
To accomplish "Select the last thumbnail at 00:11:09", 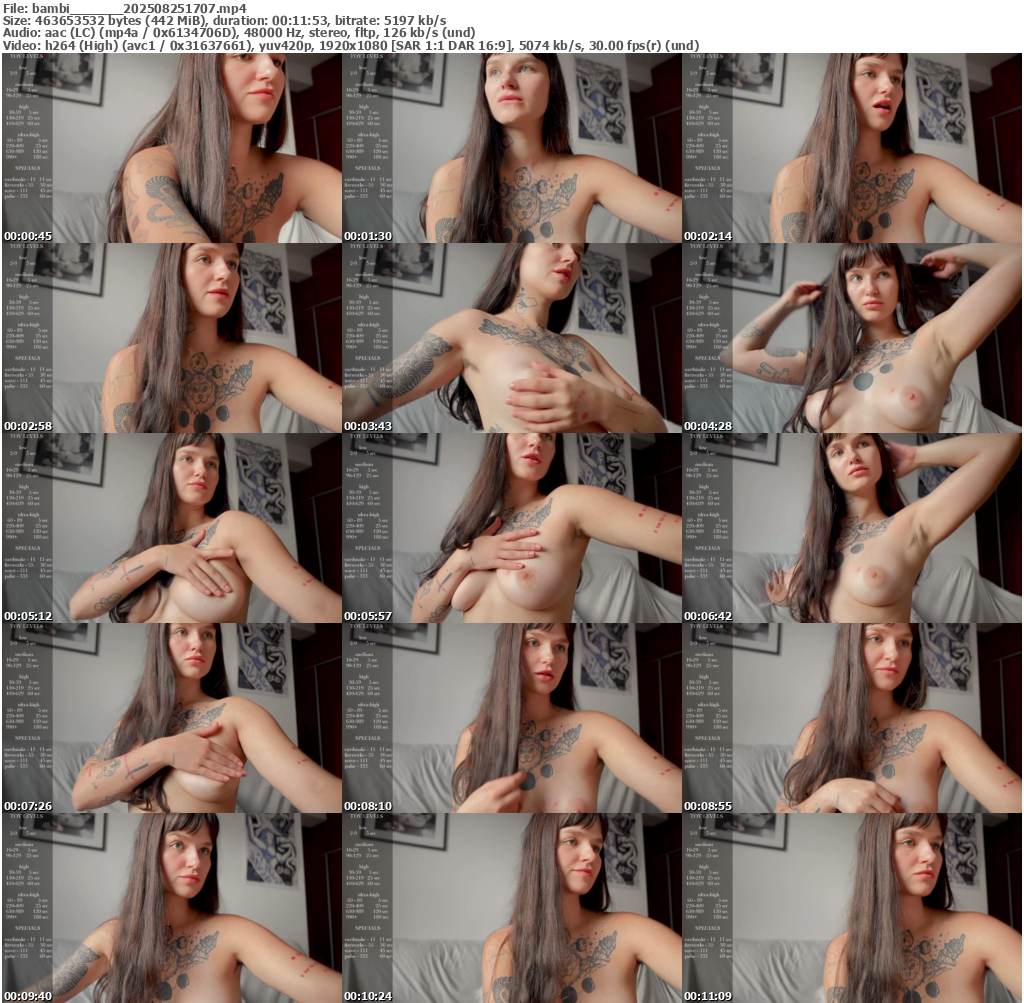I will [x=851, y=908].
